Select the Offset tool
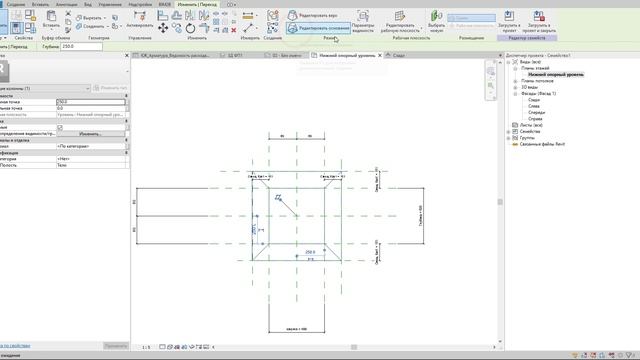The height and width of the screenshot is (360, 640). tap(177, 16)
